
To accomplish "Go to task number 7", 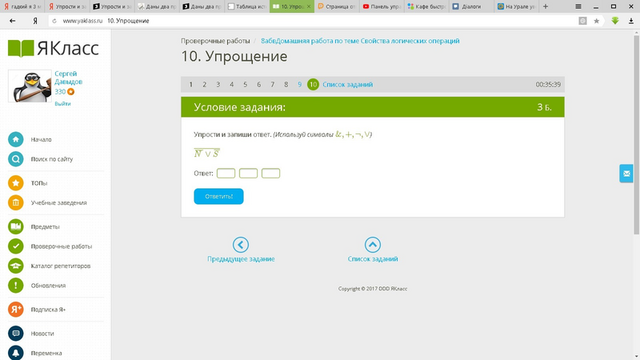I will (x=272, y=84).
